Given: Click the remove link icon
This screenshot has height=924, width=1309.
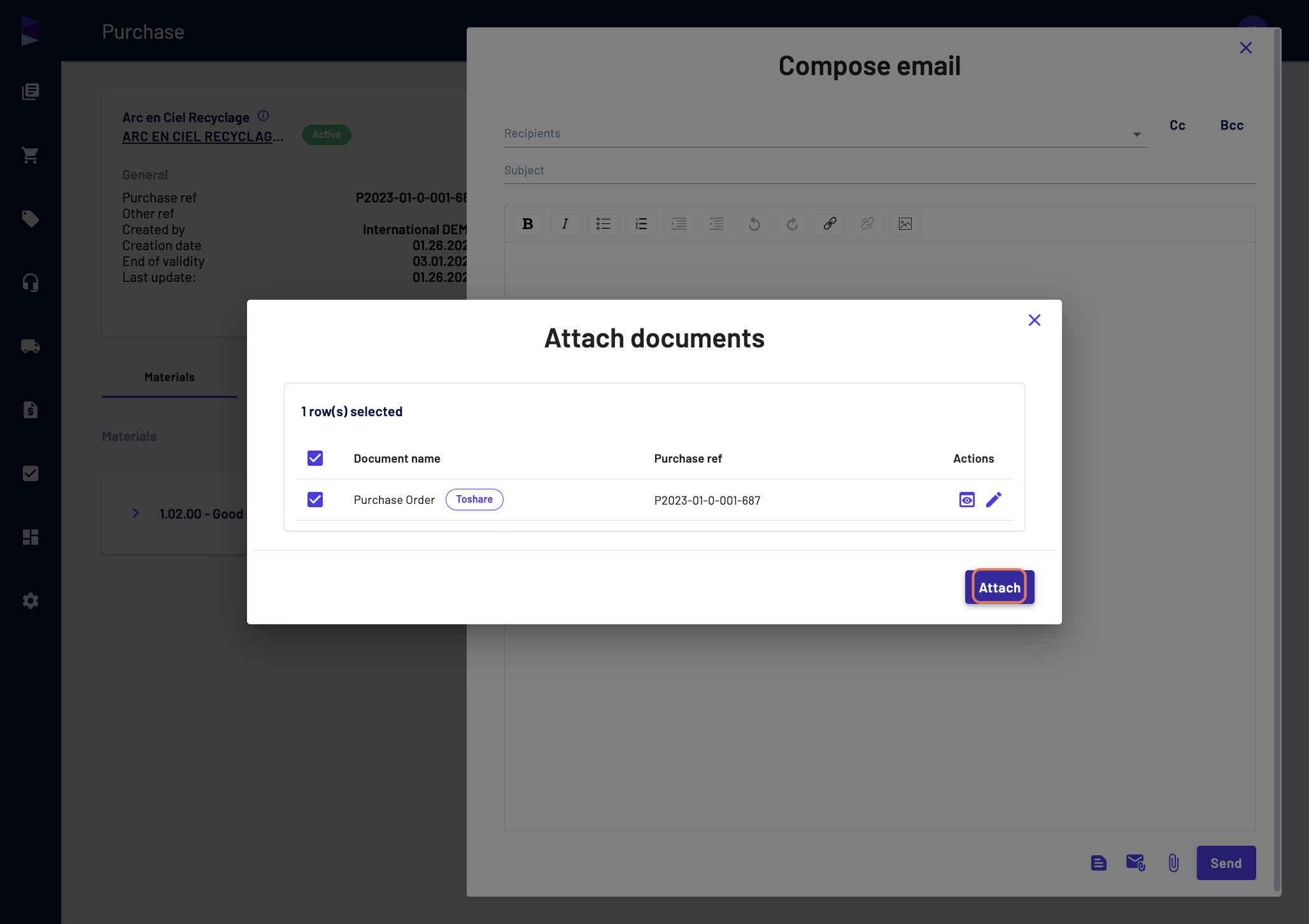Looking at the screenshot, I should point(867,224).
